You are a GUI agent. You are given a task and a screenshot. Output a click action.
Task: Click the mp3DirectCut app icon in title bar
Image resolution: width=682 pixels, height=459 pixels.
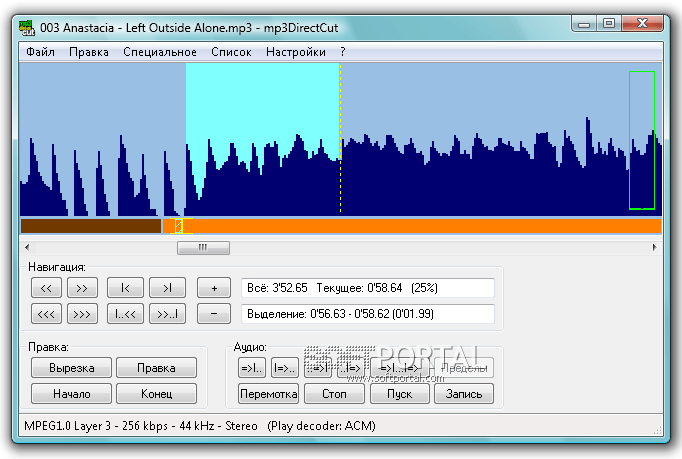[27, 28]
